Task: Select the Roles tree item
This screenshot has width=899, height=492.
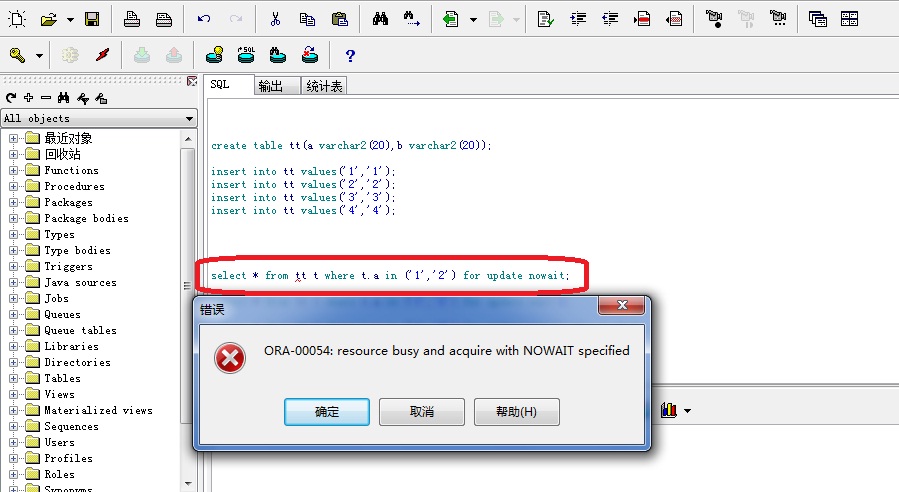Action: [60, 474]
